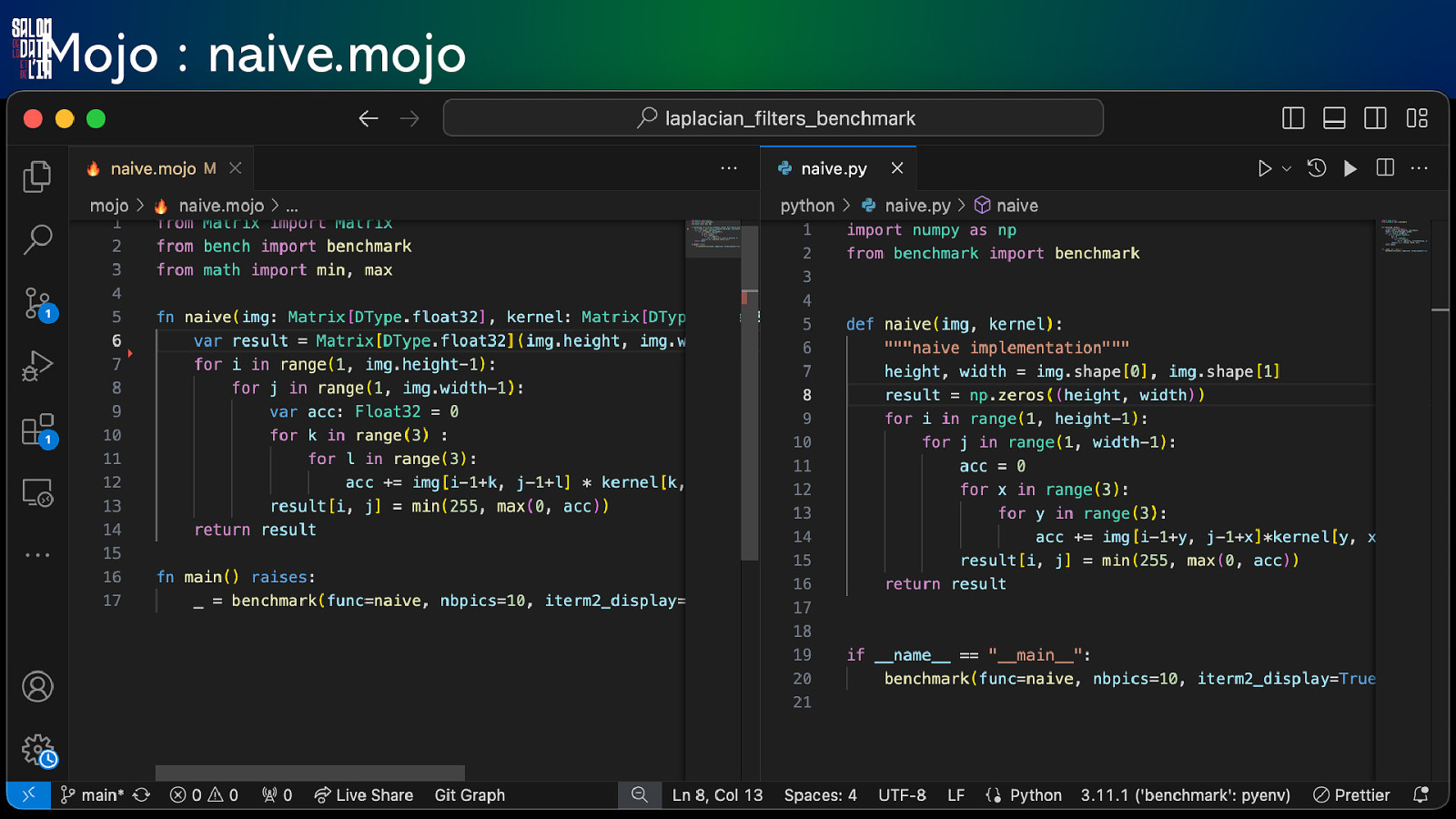Open the run options dropdown arrow

tap(1287, 168)
